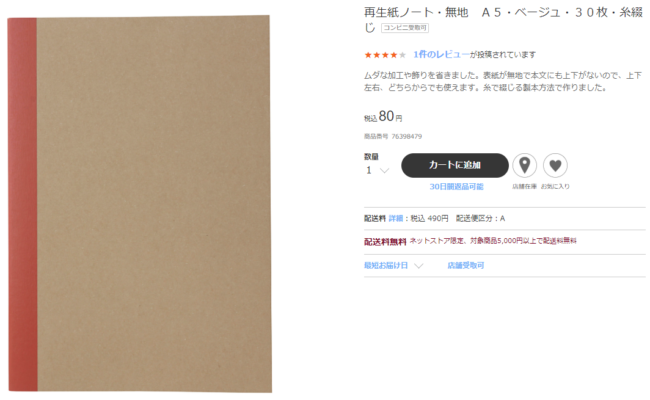Click the red spine of notebook image
The height and width of the screenshot is (400, 650).
pos(22,204)
